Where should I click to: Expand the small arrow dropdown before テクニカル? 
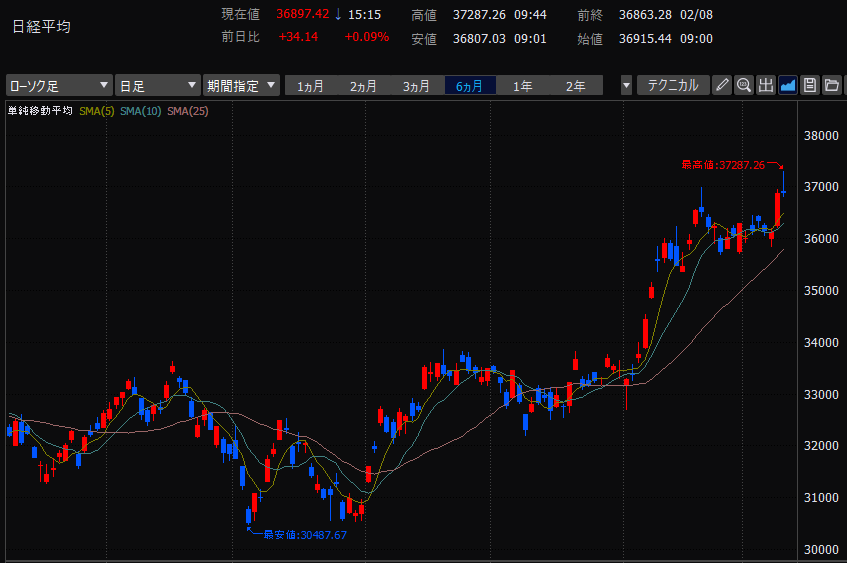(x=626, y=85)
